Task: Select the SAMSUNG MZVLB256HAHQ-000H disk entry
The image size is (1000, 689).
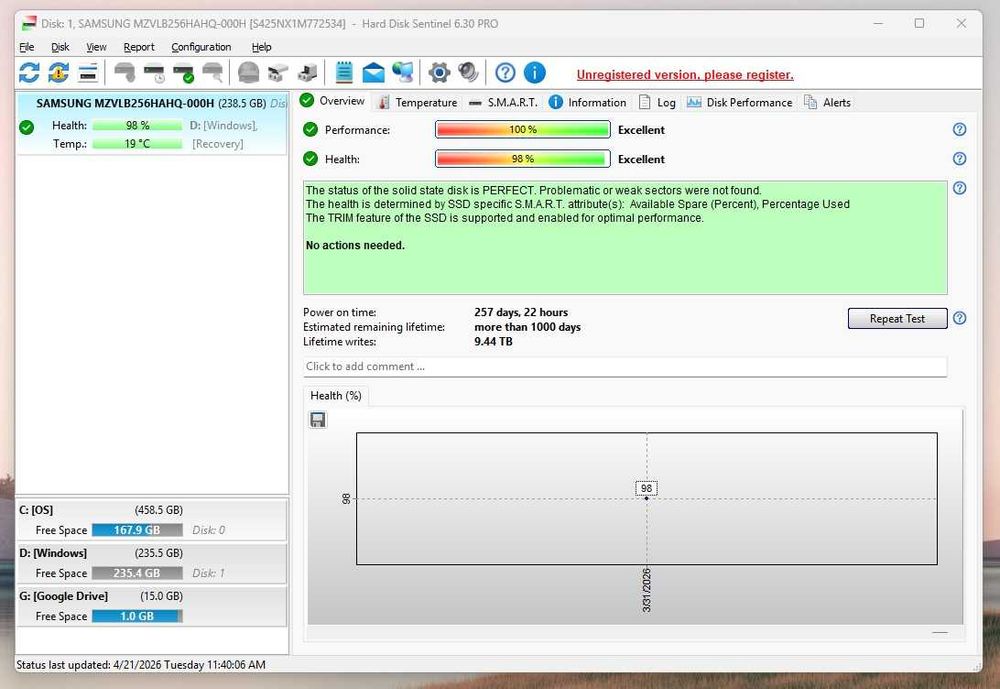Action: [x=152, y=123]
